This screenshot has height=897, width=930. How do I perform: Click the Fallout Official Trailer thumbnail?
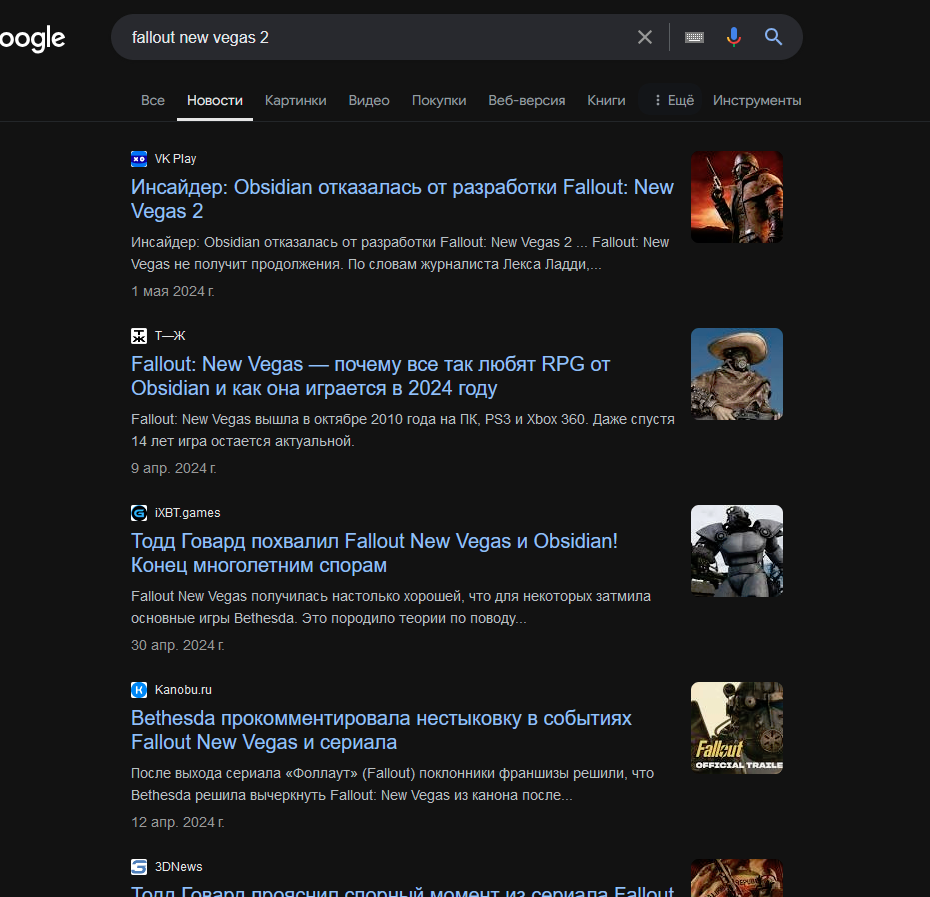coord(737,727)
